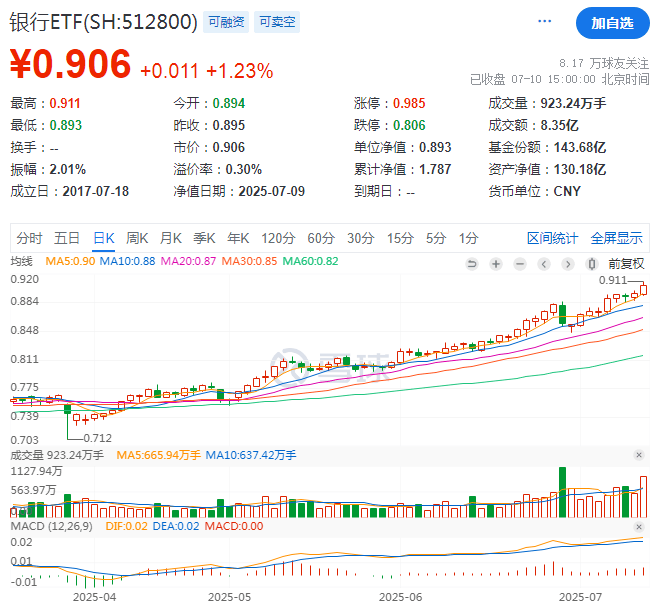The image size is (656, 610).
Task: Switch to 5分 tab
Action: (436, 238)
